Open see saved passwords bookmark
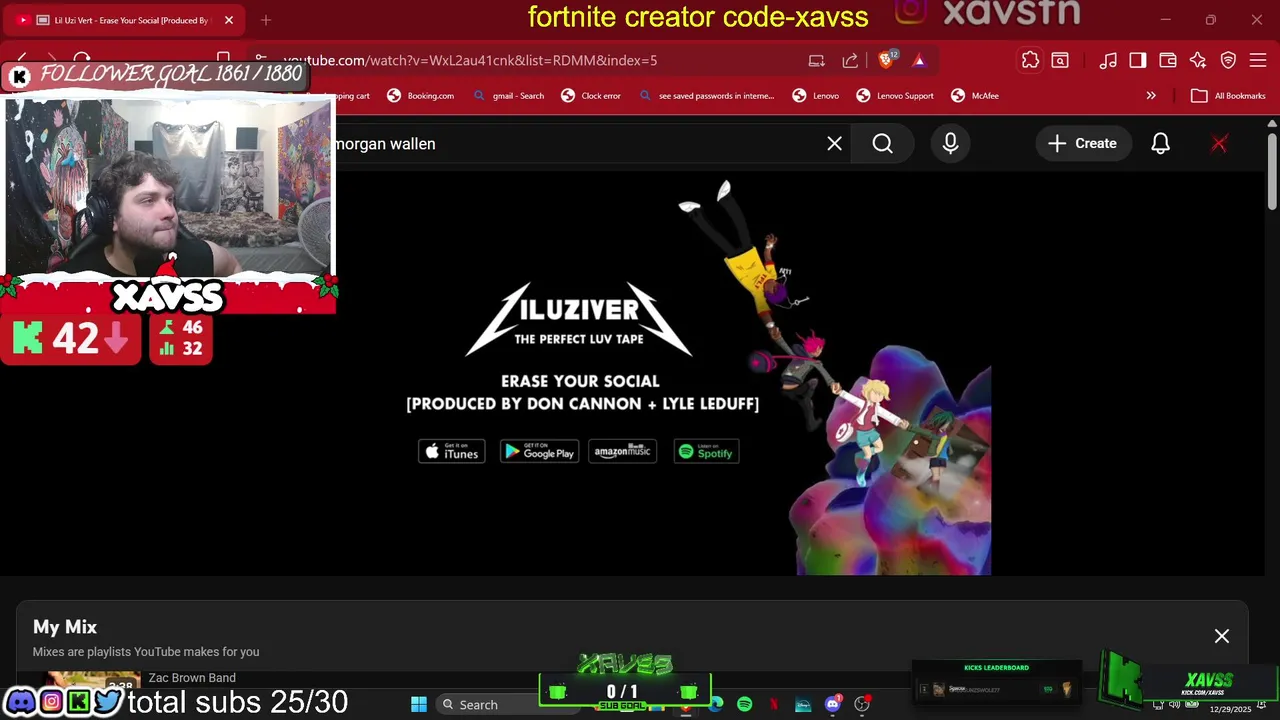 pyautogui.click(x=706, y=96)
